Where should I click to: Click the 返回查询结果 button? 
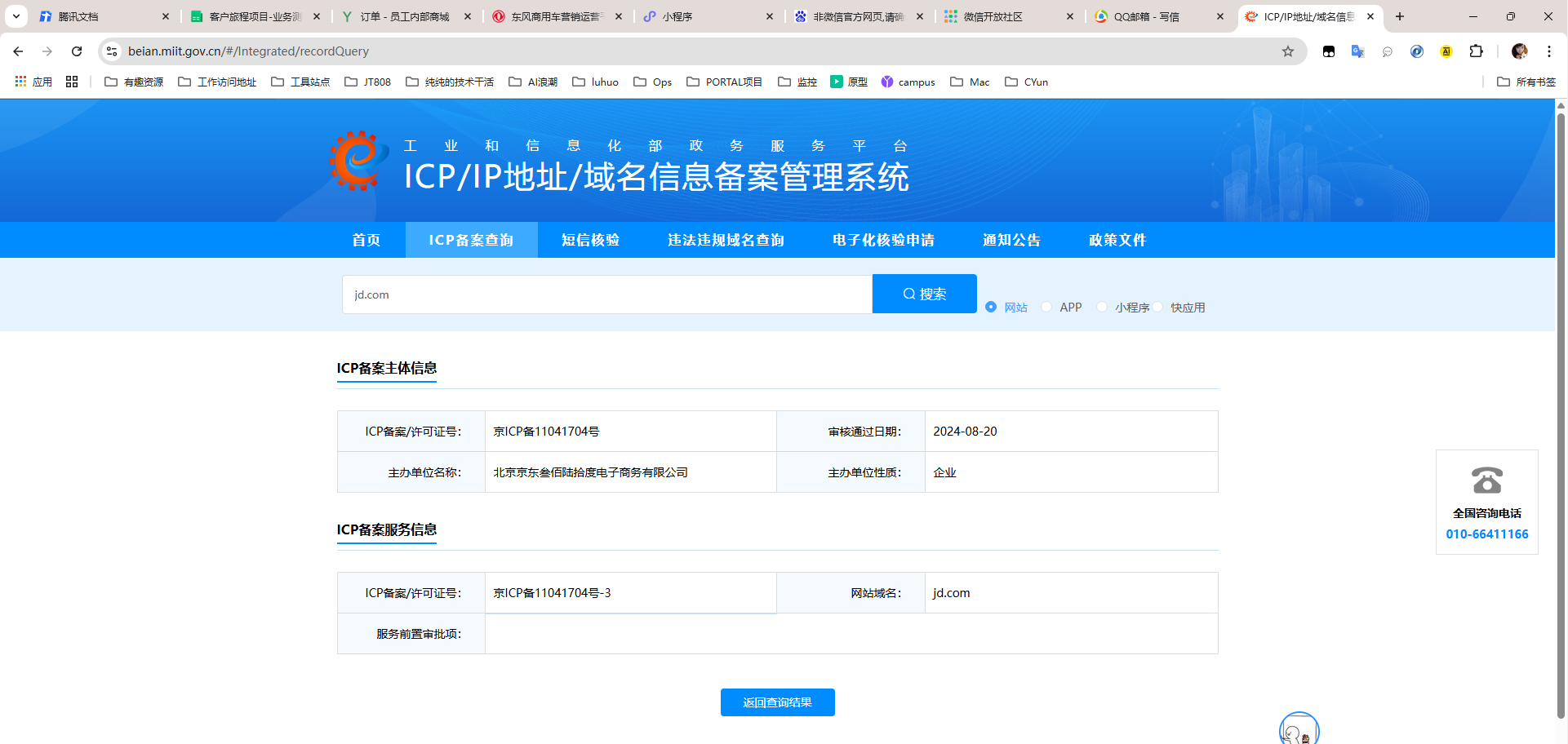point(778,702)
